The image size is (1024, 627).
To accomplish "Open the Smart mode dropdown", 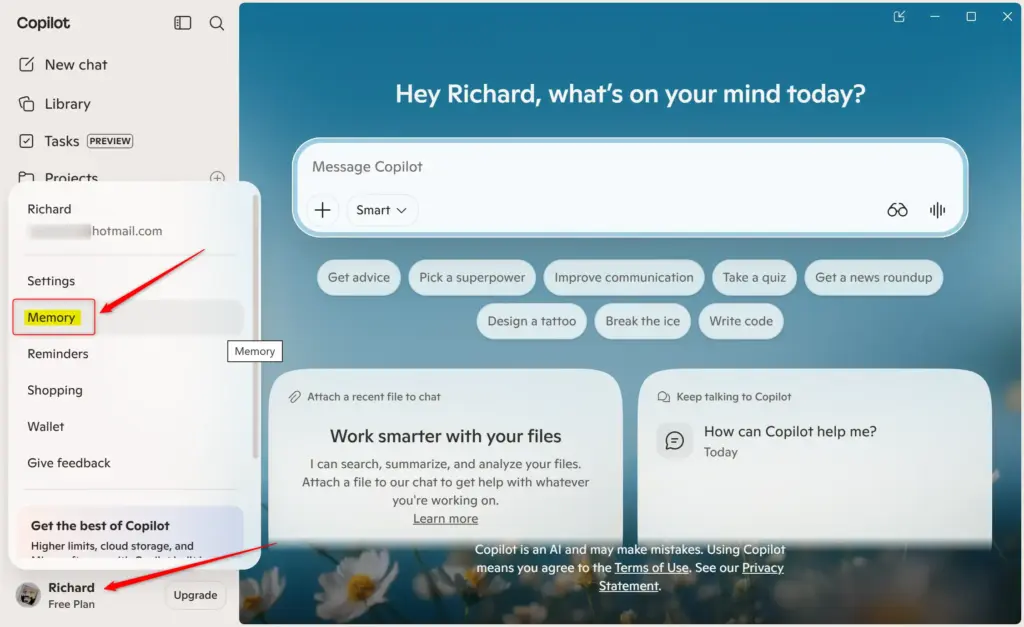I will (381, 210).
